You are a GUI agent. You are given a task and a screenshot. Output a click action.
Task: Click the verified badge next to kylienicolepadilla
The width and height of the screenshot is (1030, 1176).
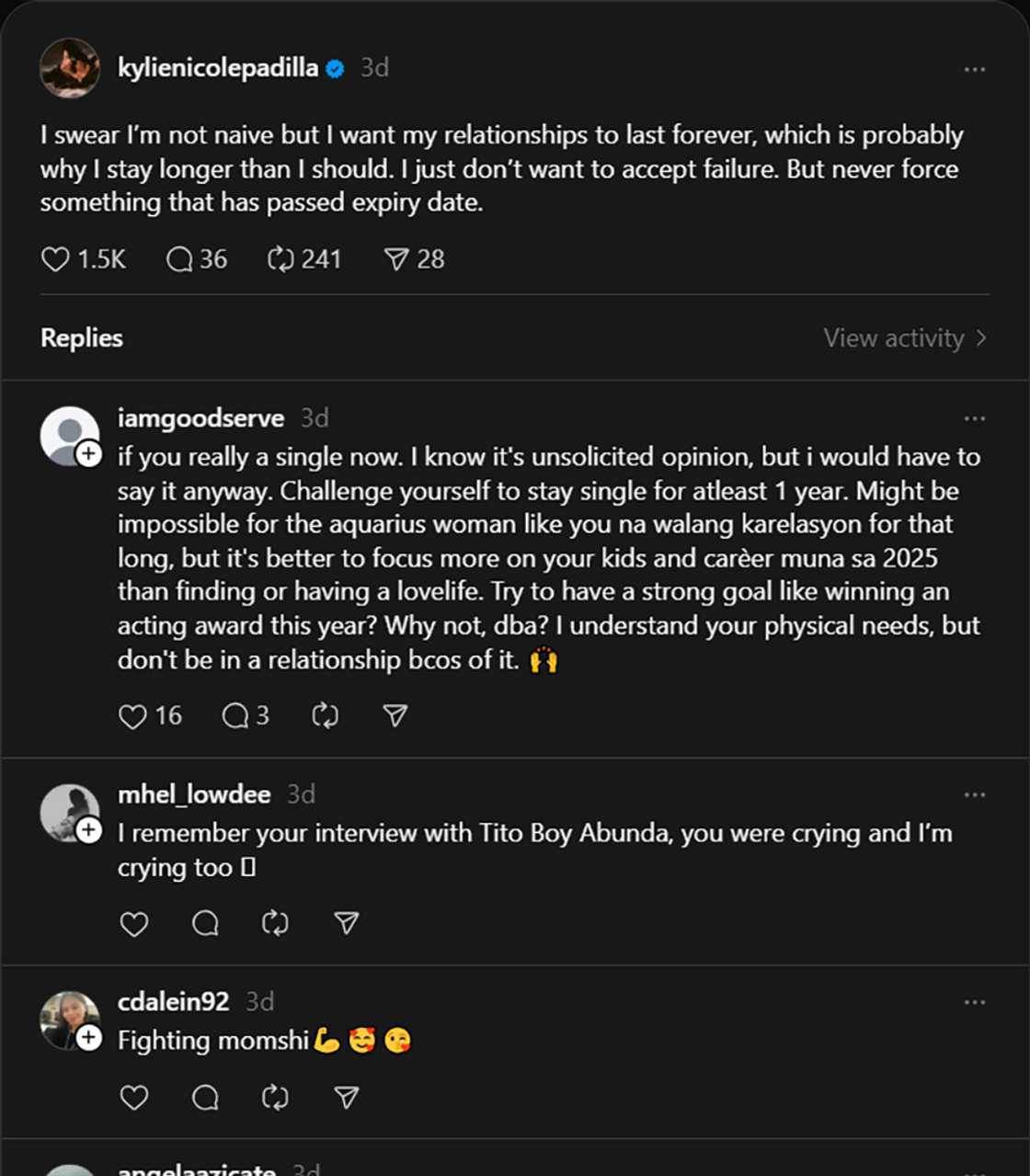point(334,66)
